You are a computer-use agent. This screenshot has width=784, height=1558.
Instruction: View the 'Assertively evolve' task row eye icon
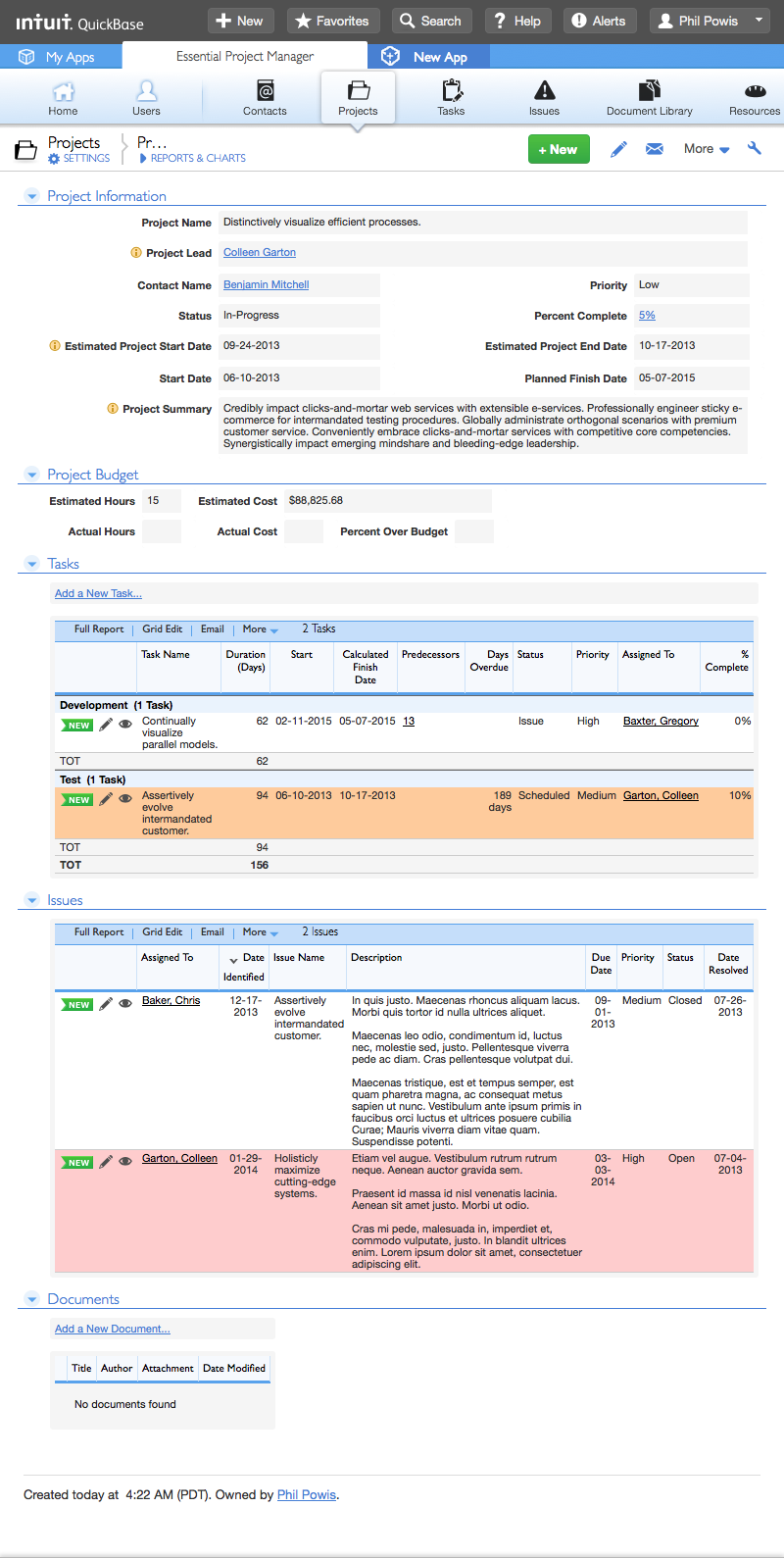(x=125, y=799)
